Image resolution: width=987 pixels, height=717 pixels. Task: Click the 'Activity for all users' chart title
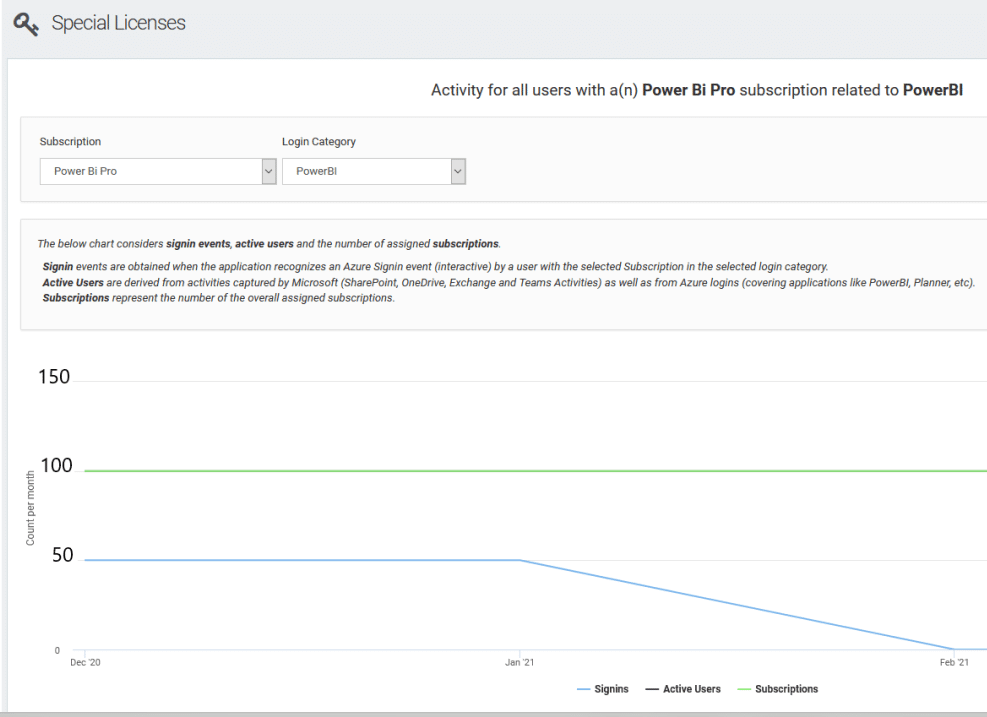pos(696,90)
